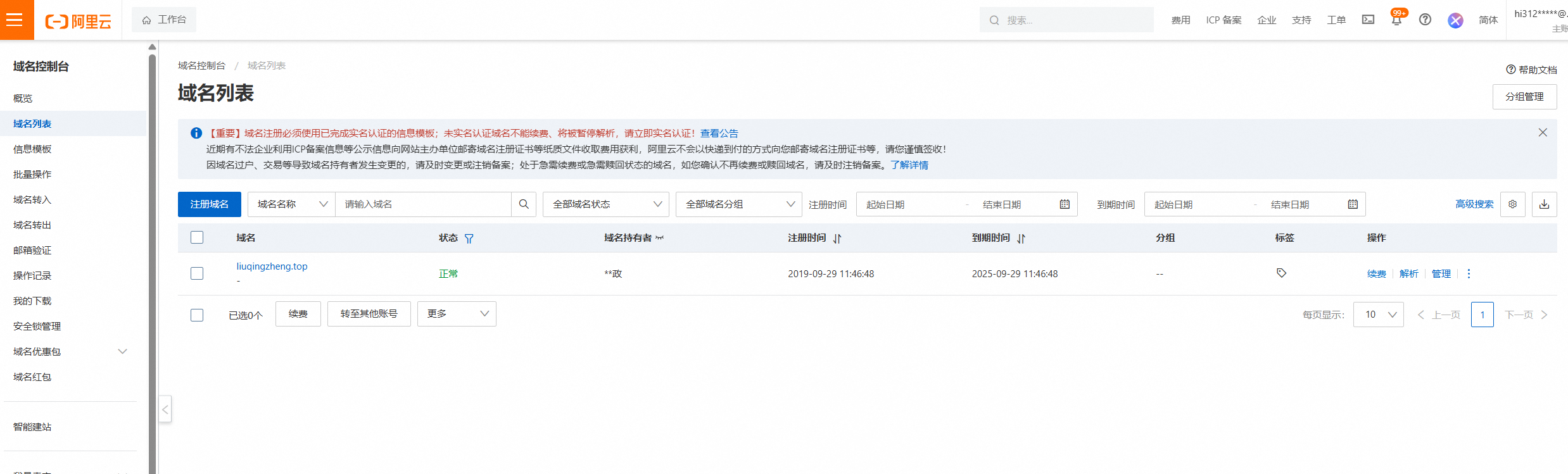1568x474 pixels.
Task: Open the 支持 header menu
Action: point(1301,20)
